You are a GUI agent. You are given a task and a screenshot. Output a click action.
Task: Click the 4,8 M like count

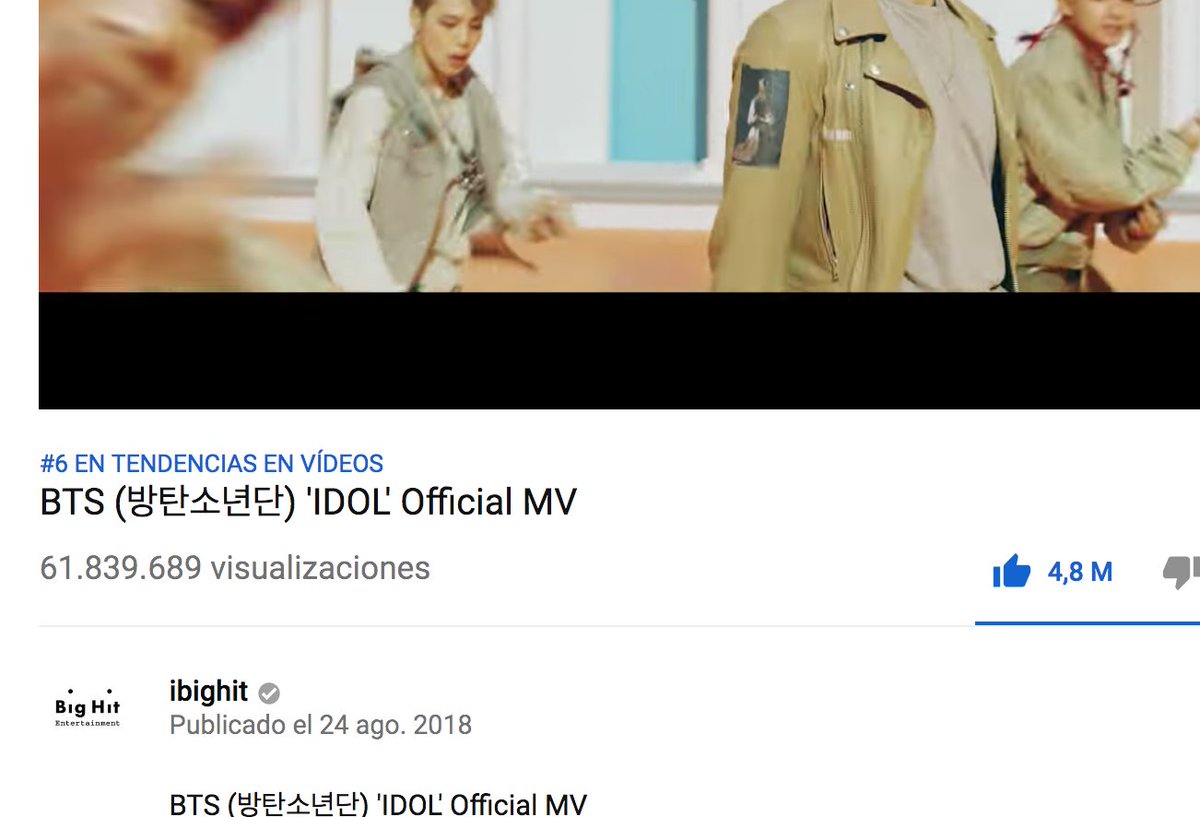coord(1080,572)
